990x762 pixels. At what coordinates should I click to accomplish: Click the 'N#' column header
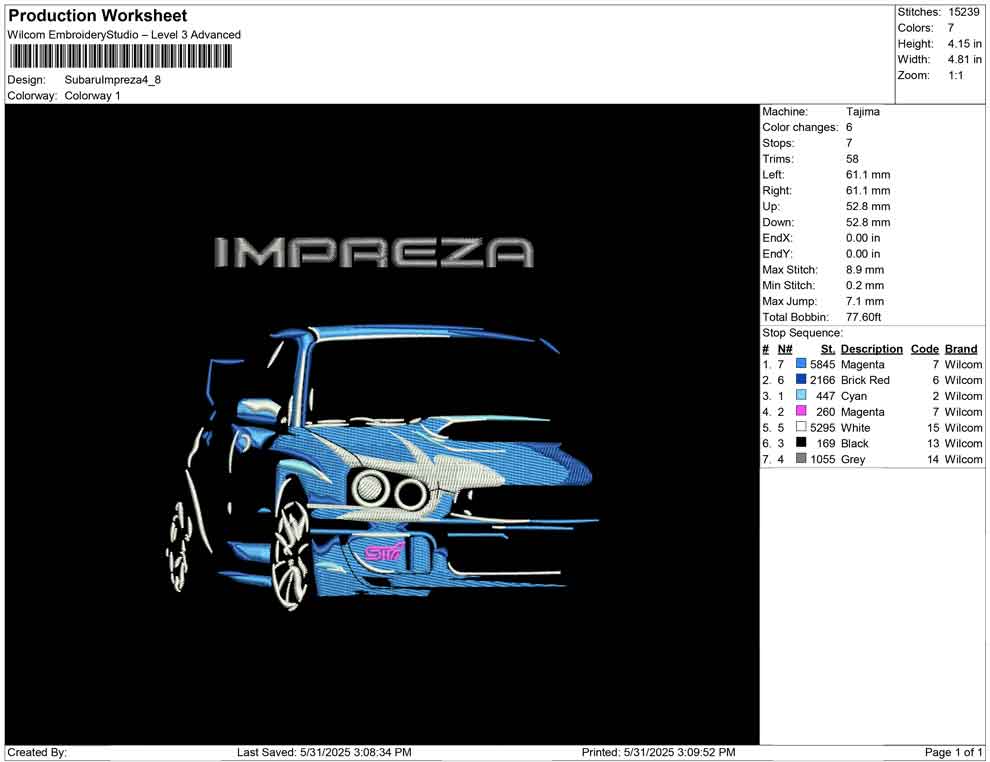785,349
